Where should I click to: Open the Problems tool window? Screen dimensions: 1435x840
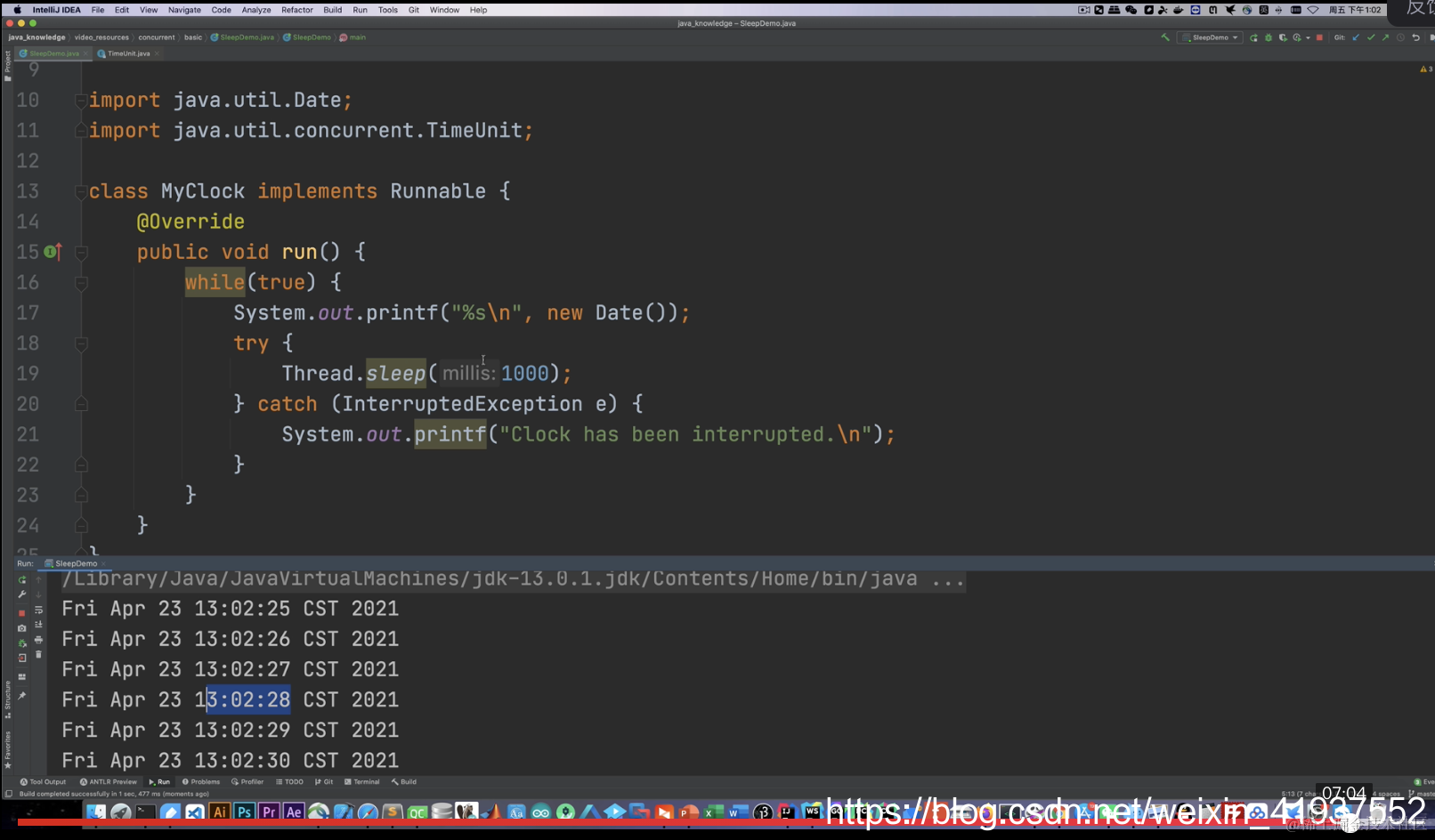[201, 782]
